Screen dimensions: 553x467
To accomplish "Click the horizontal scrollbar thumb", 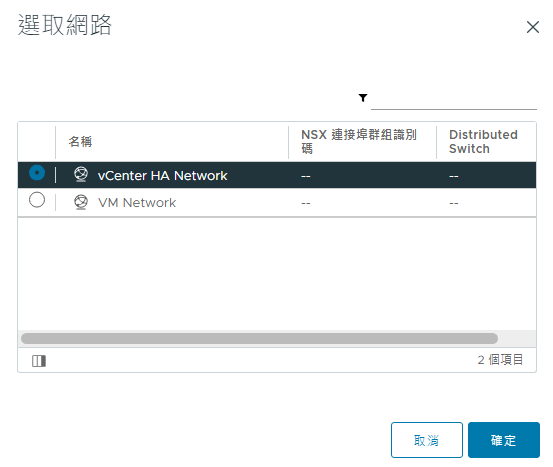I will 259,339.
